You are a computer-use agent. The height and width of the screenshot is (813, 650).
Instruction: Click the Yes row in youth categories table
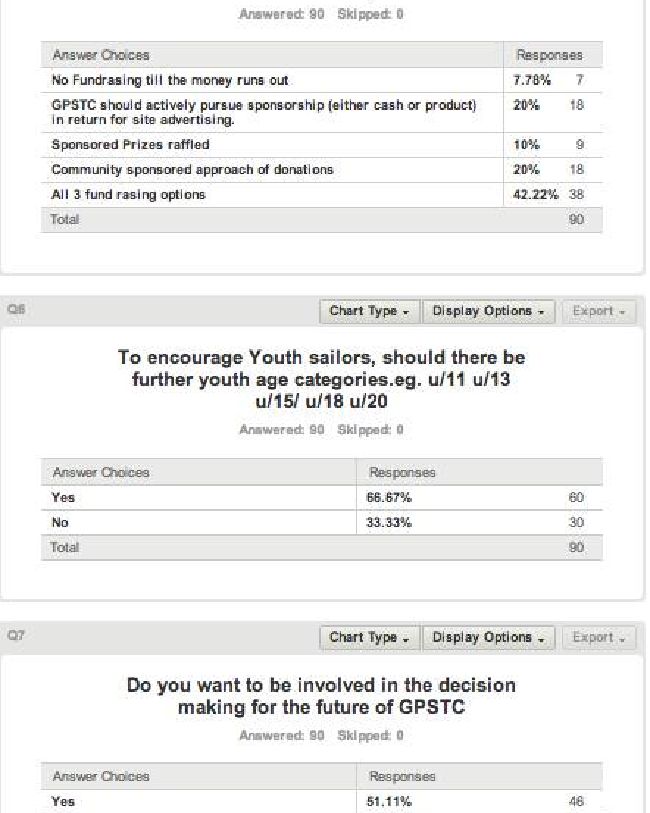click(x=321, y=498)
